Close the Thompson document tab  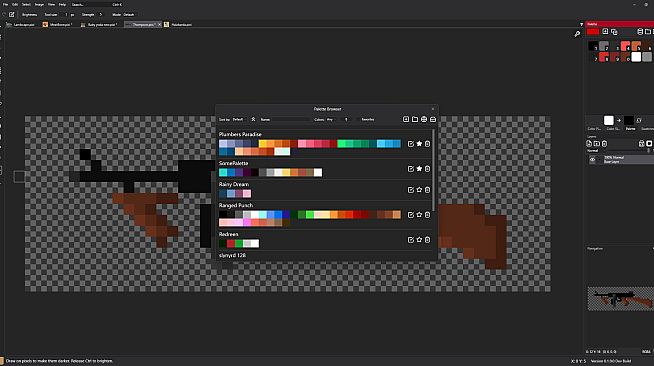click(159, 25)
